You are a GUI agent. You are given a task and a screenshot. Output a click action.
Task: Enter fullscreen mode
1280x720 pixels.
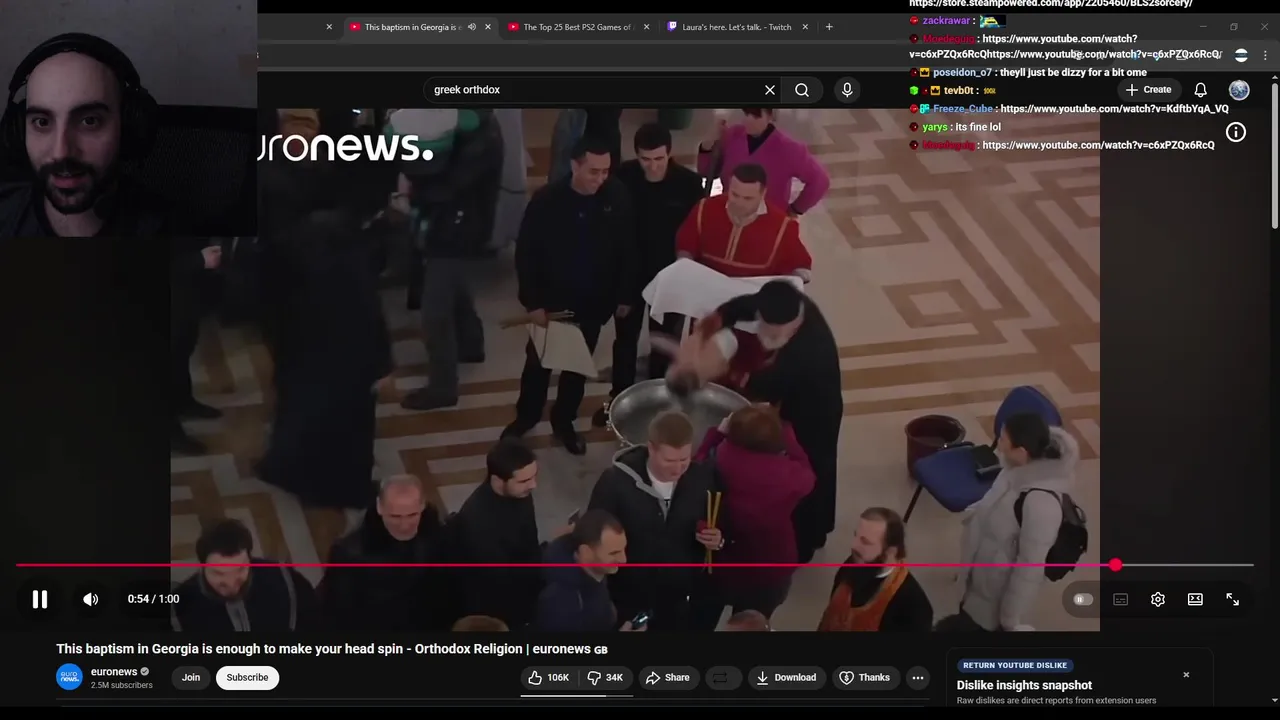(1233, 599)
